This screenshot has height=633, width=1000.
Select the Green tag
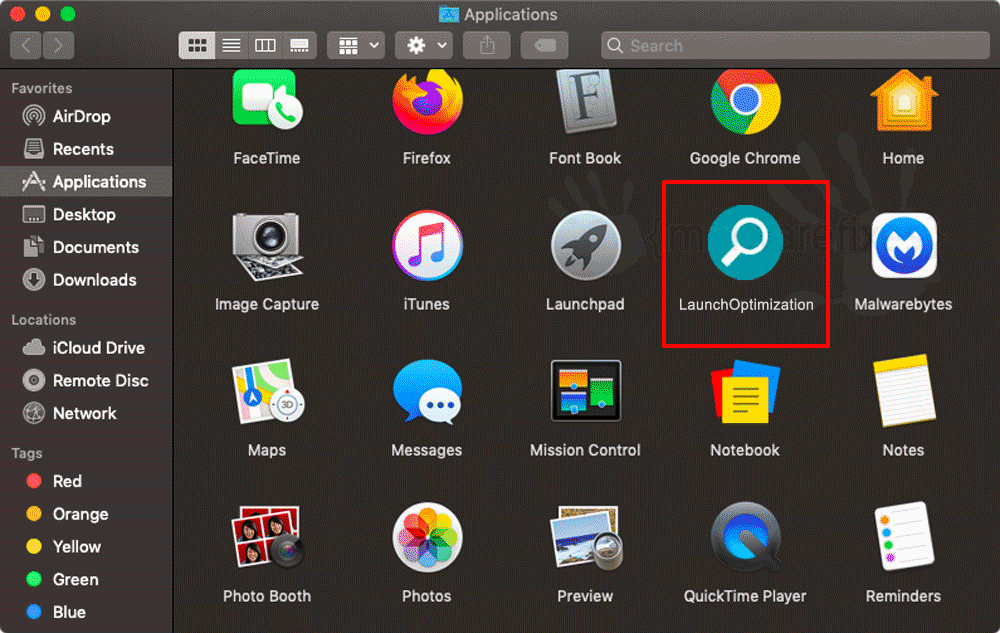pos(86,579)
